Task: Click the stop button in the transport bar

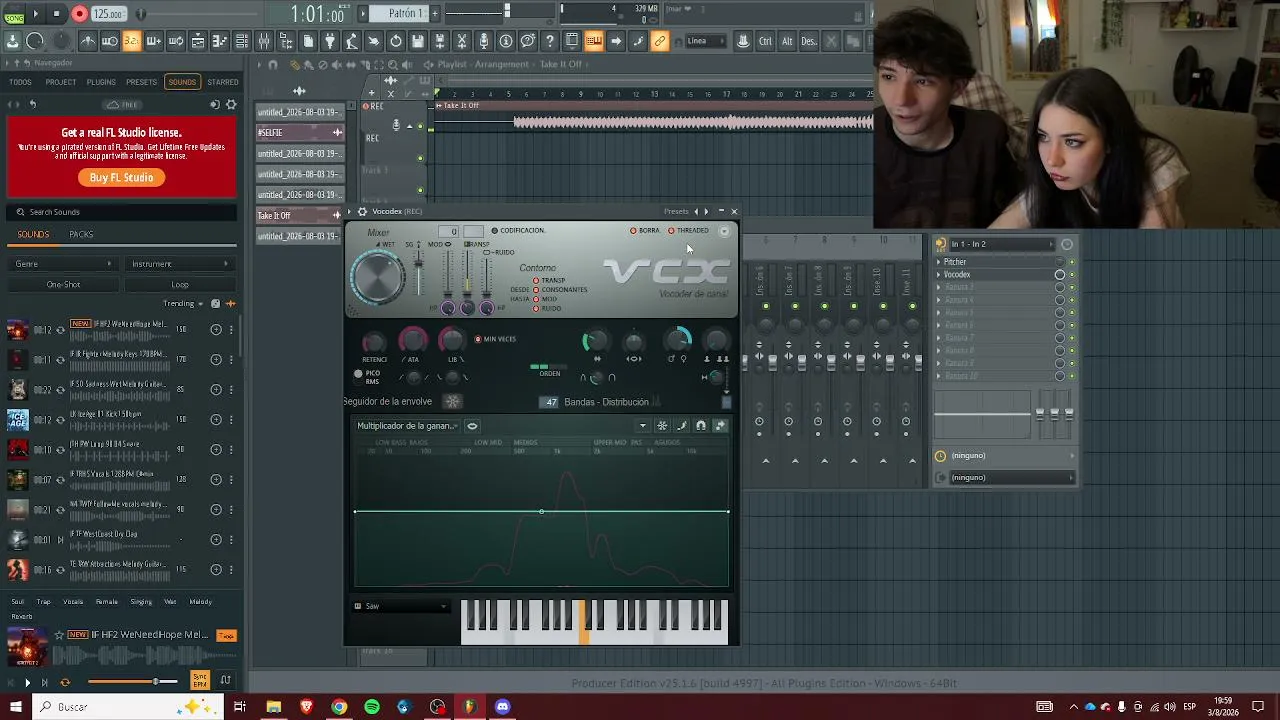Action: pos(57,14)
